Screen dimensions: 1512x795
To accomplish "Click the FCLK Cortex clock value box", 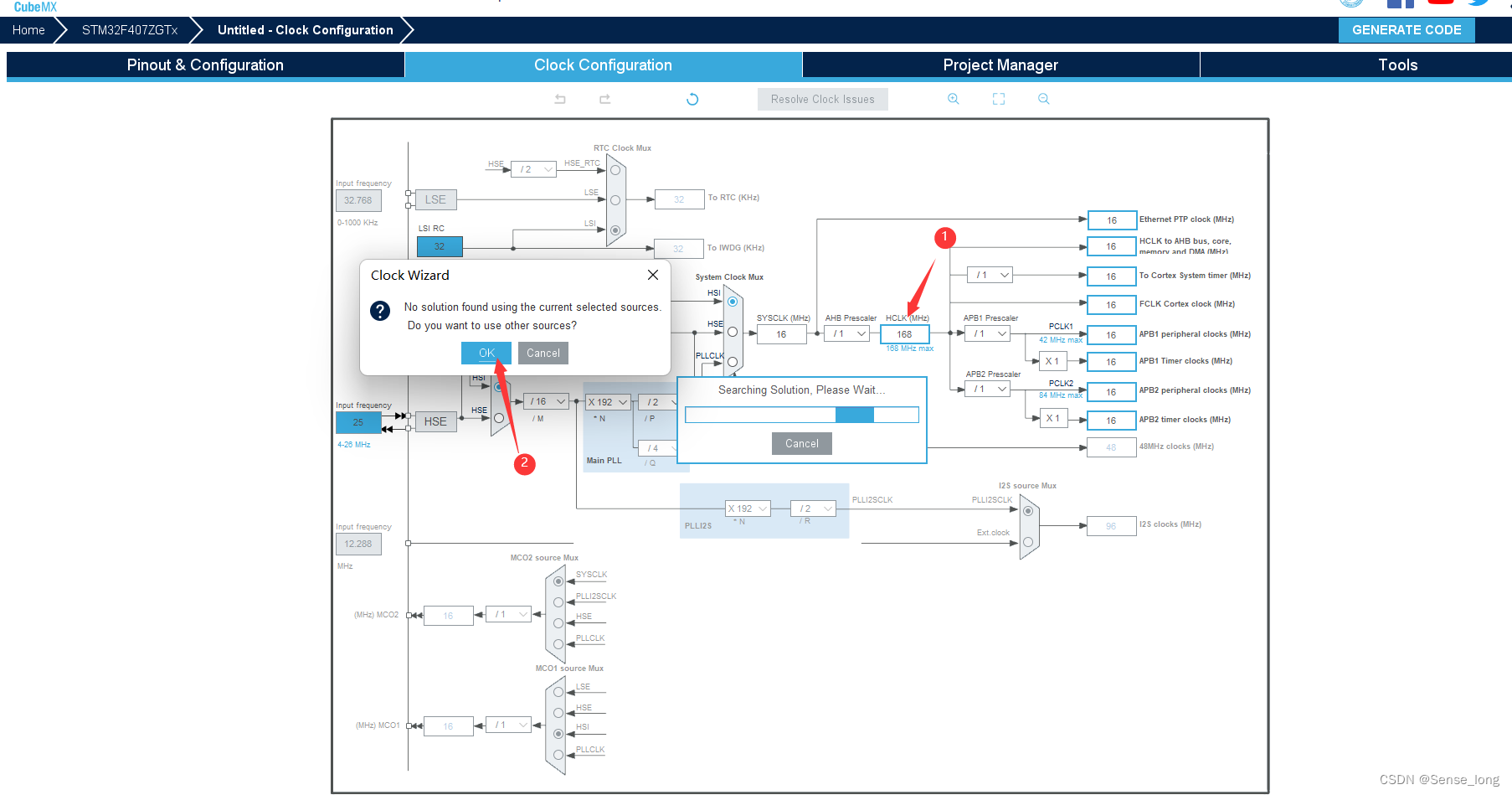I will [1112, 305].
